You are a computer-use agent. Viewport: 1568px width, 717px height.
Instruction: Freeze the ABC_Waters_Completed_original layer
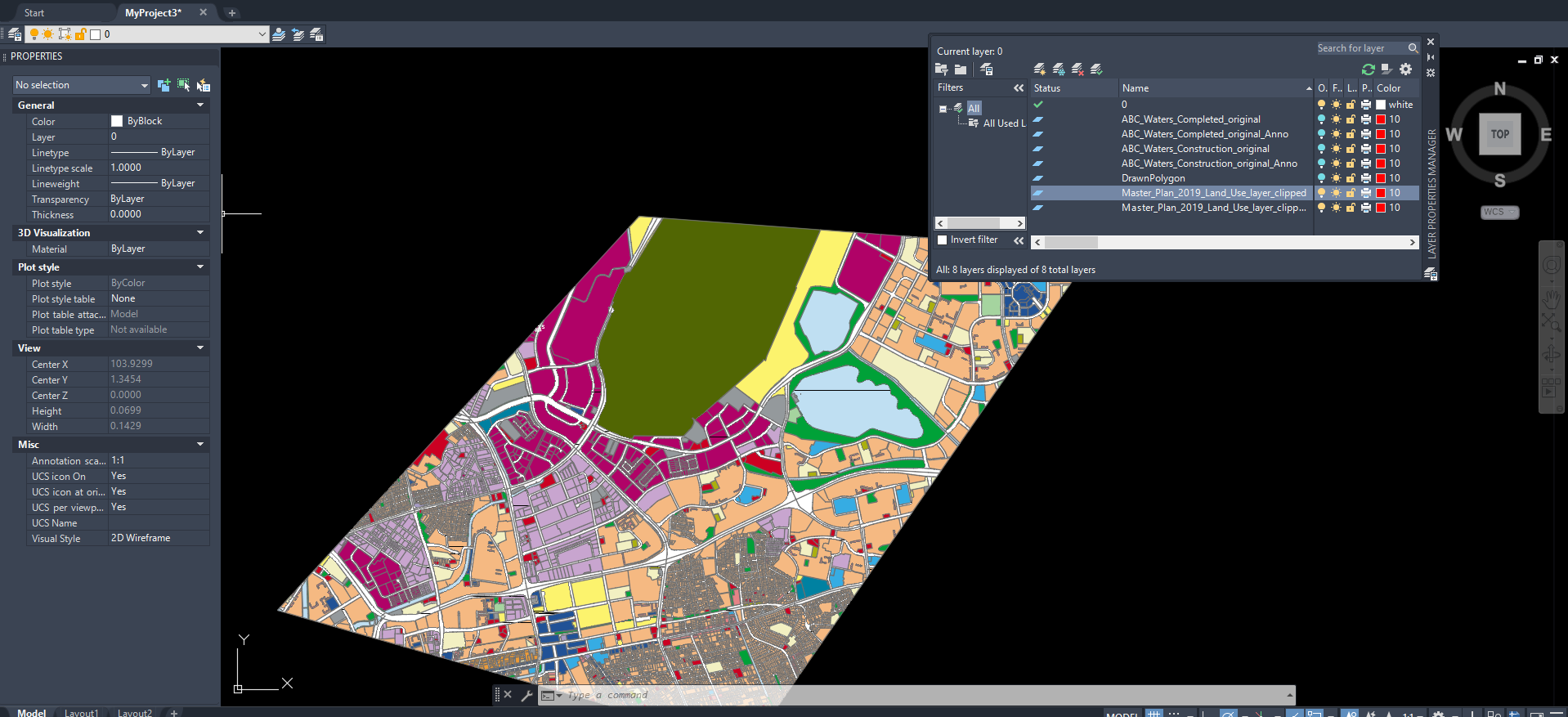[x=1336, y=119]
